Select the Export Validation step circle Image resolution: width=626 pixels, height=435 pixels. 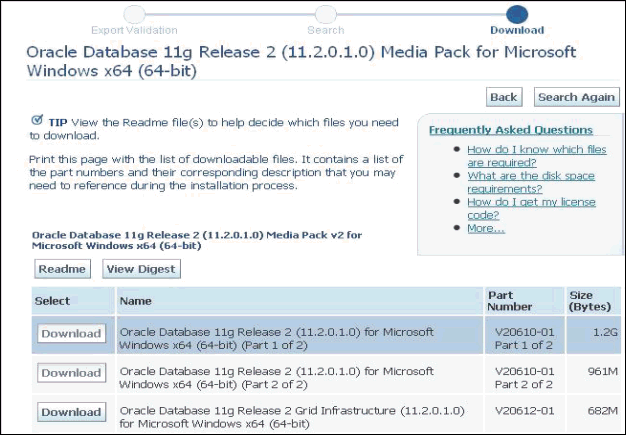pyautogui.click(x=135, y=14)
